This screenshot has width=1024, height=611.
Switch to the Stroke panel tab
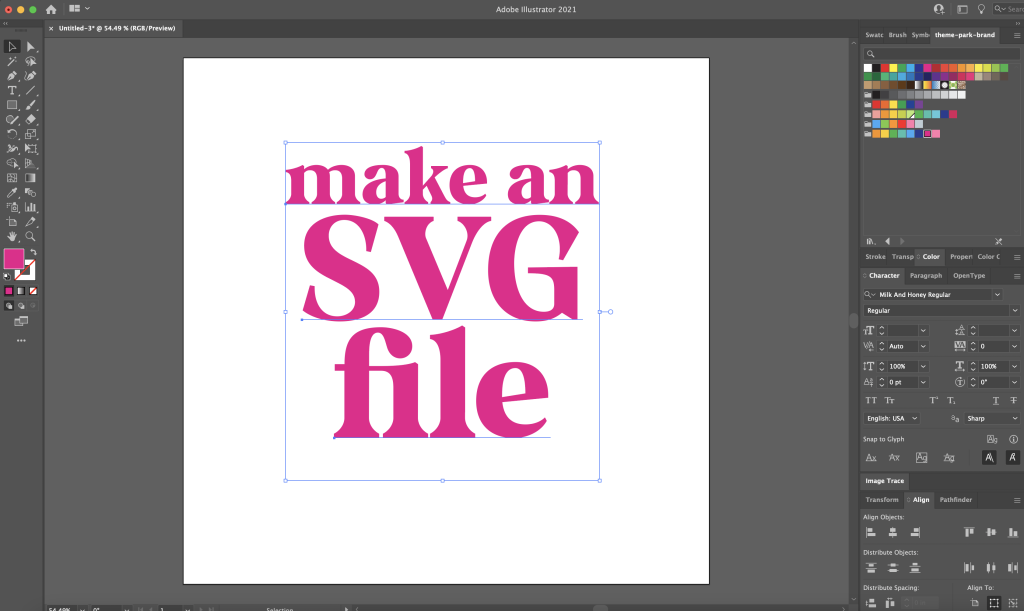[x=875, y=257]
